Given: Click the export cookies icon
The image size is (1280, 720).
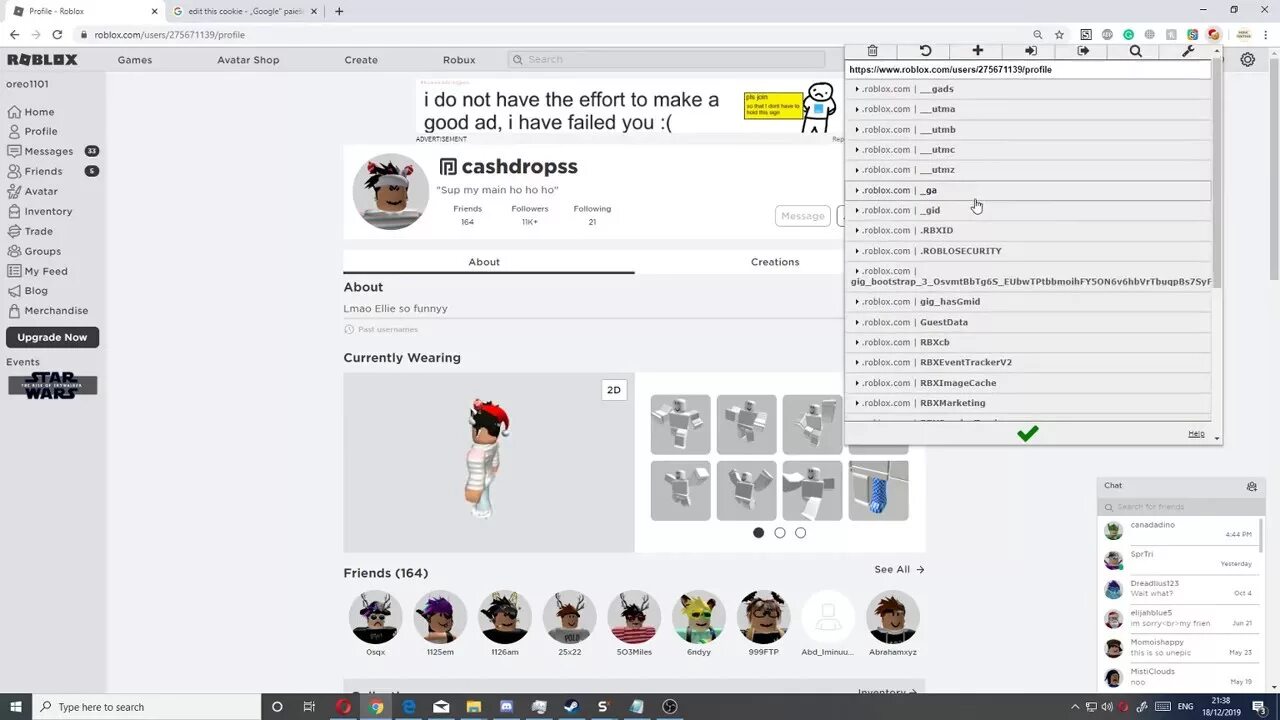Looking at the screenshot, I should tap(1083, 51).
